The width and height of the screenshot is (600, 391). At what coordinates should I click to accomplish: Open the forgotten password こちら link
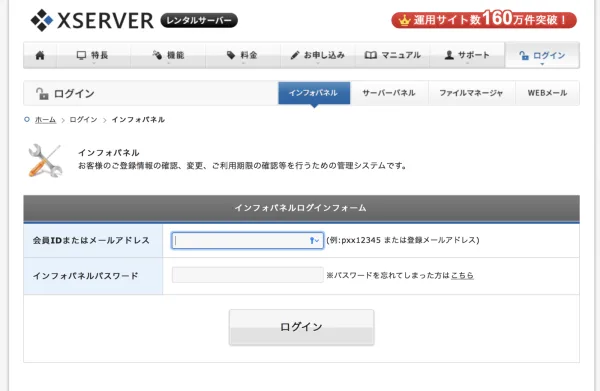click(x=462, y=275)
